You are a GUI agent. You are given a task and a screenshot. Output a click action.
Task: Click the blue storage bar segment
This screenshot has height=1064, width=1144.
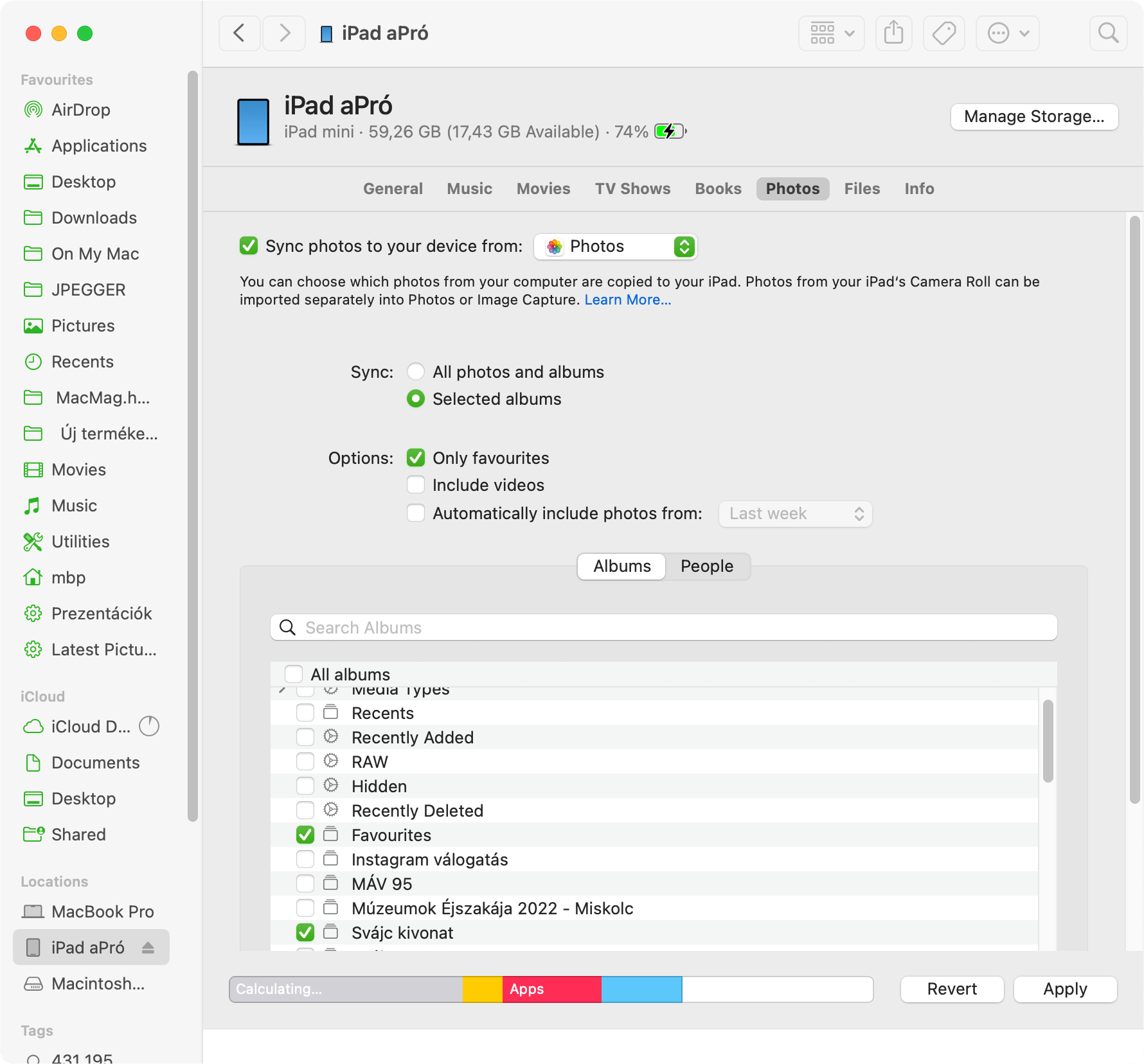[641, 989]
